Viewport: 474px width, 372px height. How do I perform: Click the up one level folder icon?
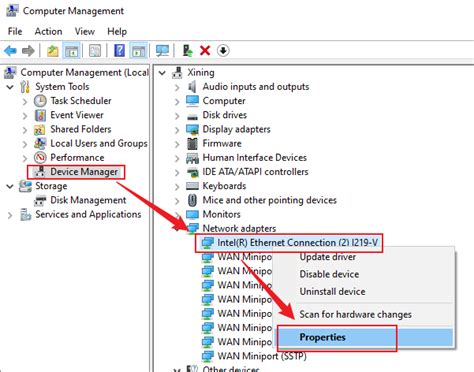[x=52, y=51]
